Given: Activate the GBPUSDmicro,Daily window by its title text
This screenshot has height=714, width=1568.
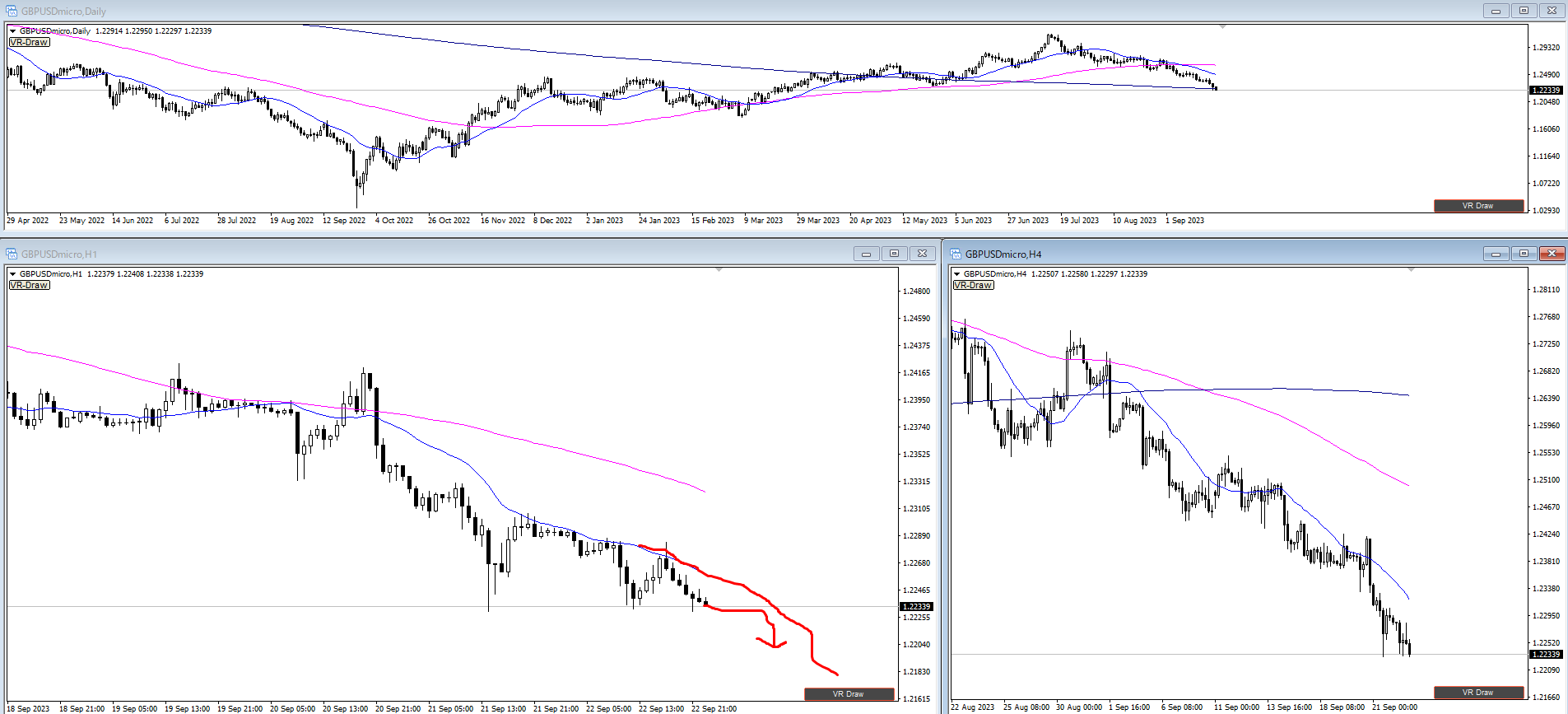Looking at the screenshot, I should 63,11.
